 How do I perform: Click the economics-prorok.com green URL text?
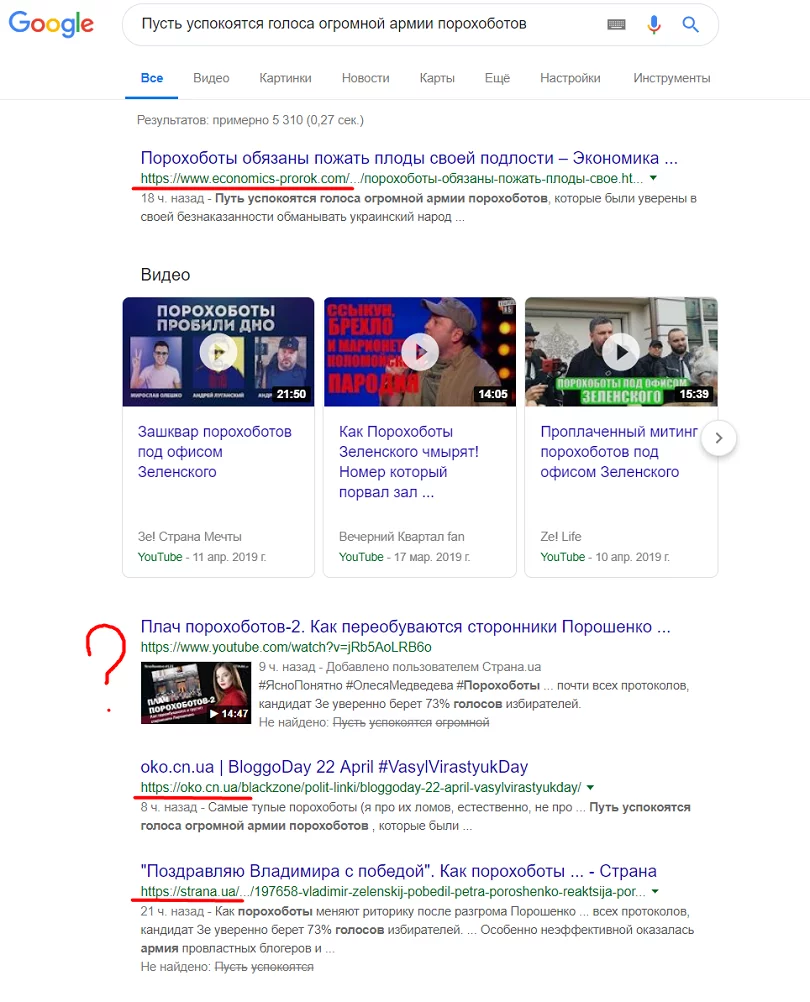point(392,178)
